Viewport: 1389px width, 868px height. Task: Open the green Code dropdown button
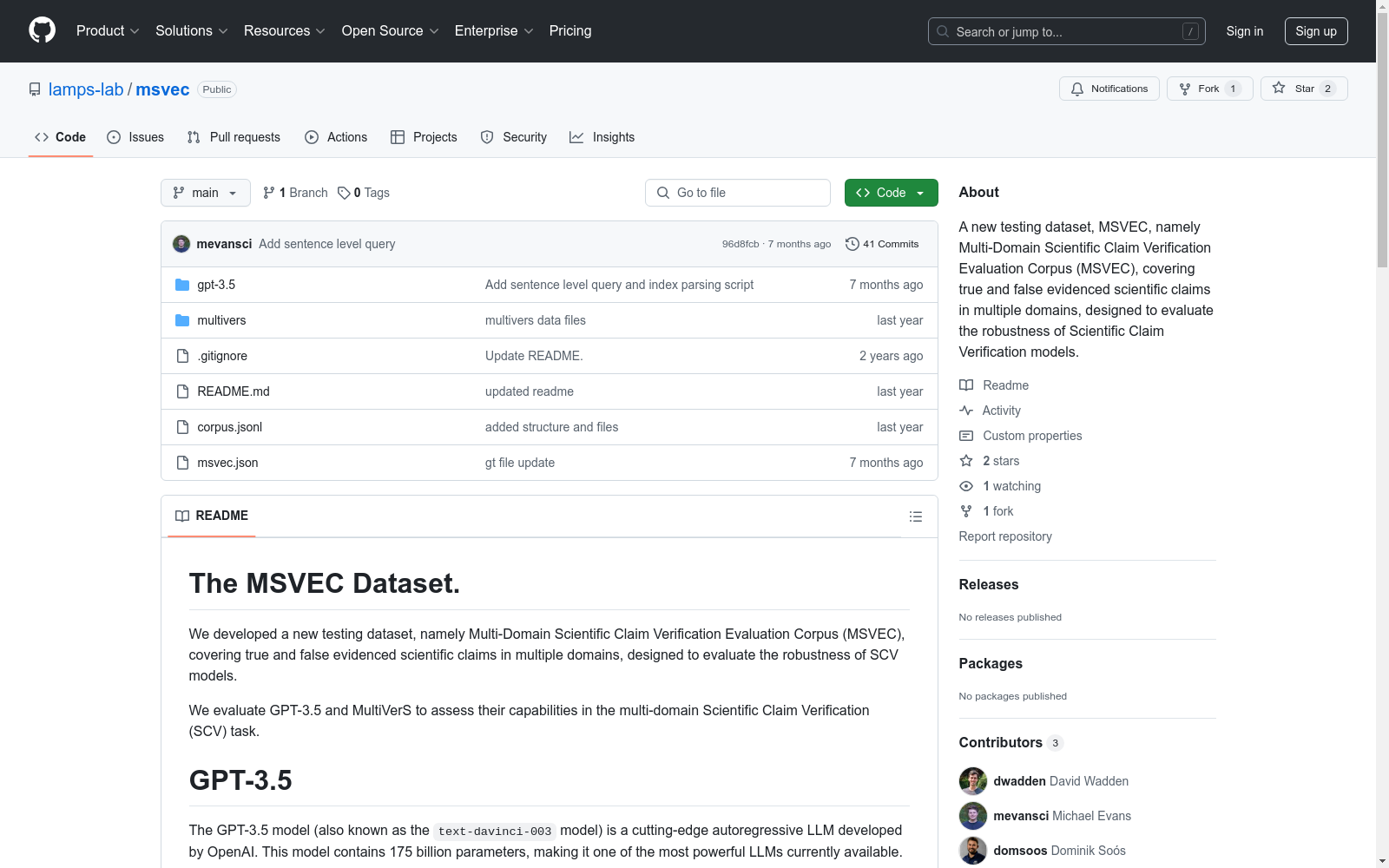point(892,193)
